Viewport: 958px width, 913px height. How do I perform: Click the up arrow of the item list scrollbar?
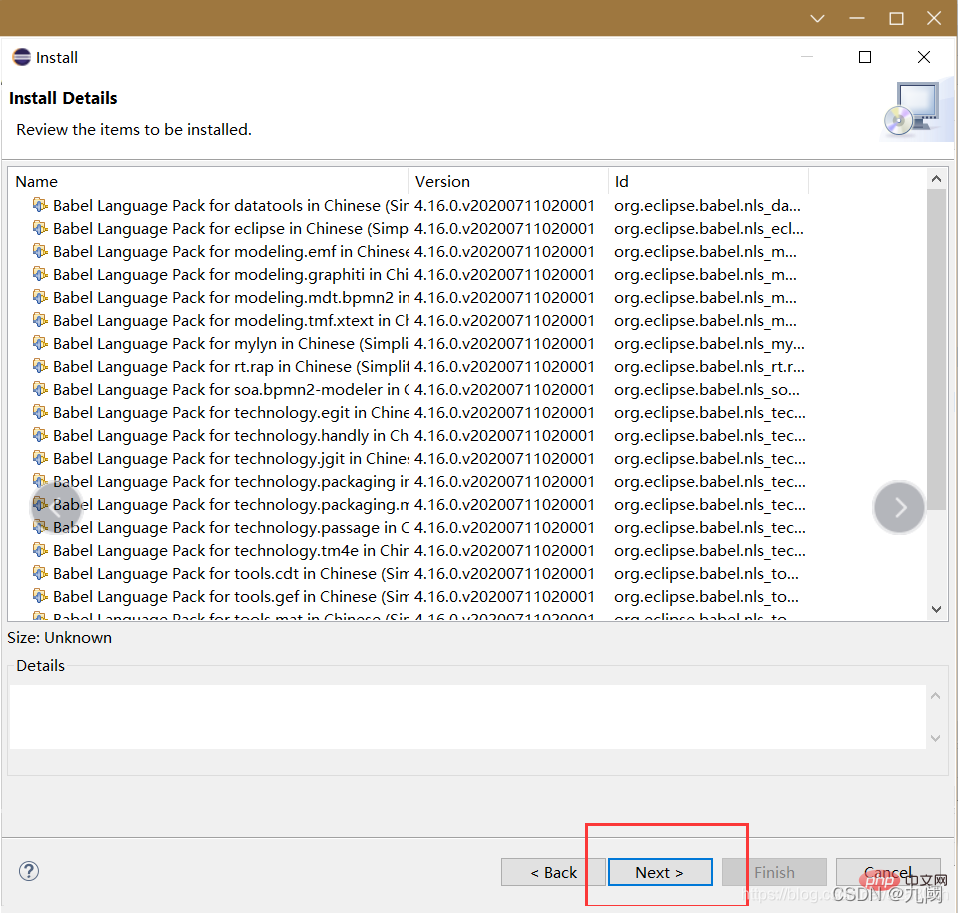coord(936,178)
